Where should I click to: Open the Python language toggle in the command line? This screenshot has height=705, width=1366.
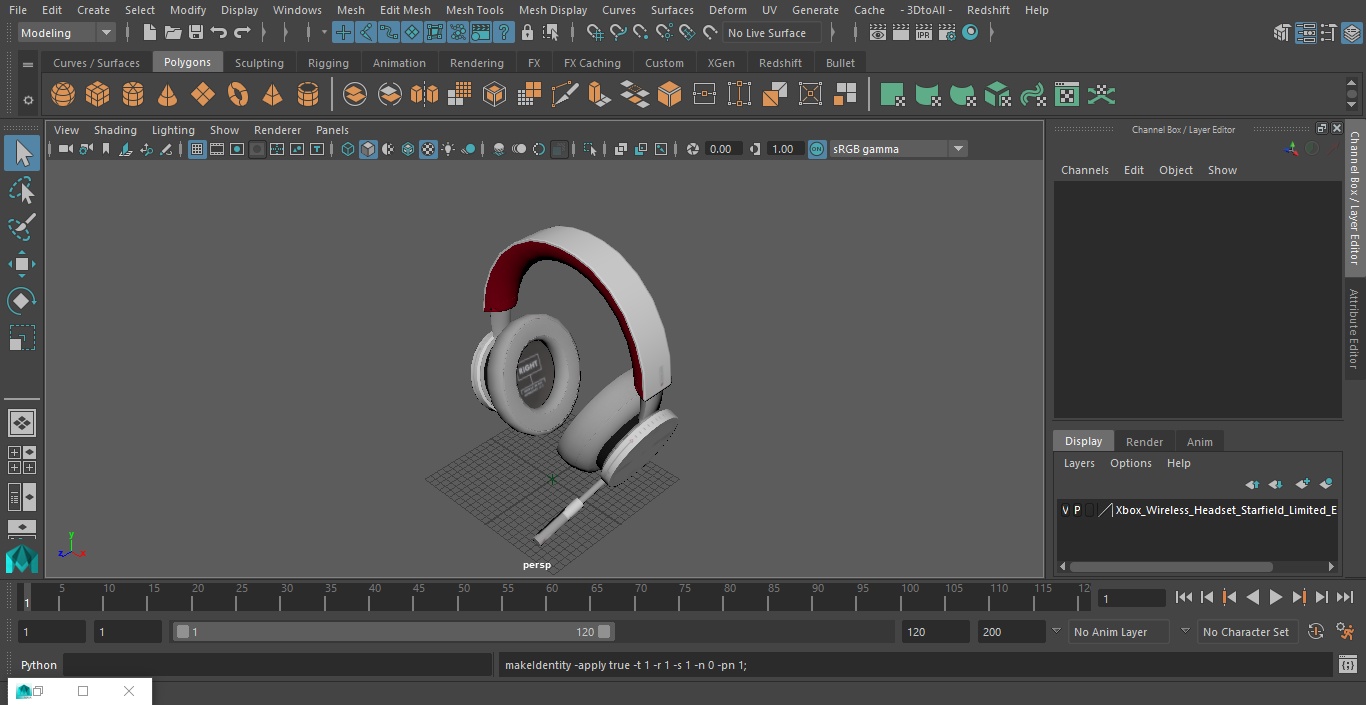click(x=39, y=665)
